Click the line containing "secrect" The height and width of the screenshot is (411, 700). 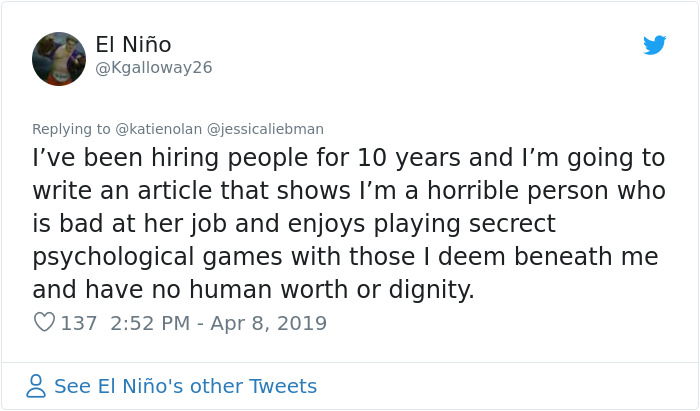point(293,223)
